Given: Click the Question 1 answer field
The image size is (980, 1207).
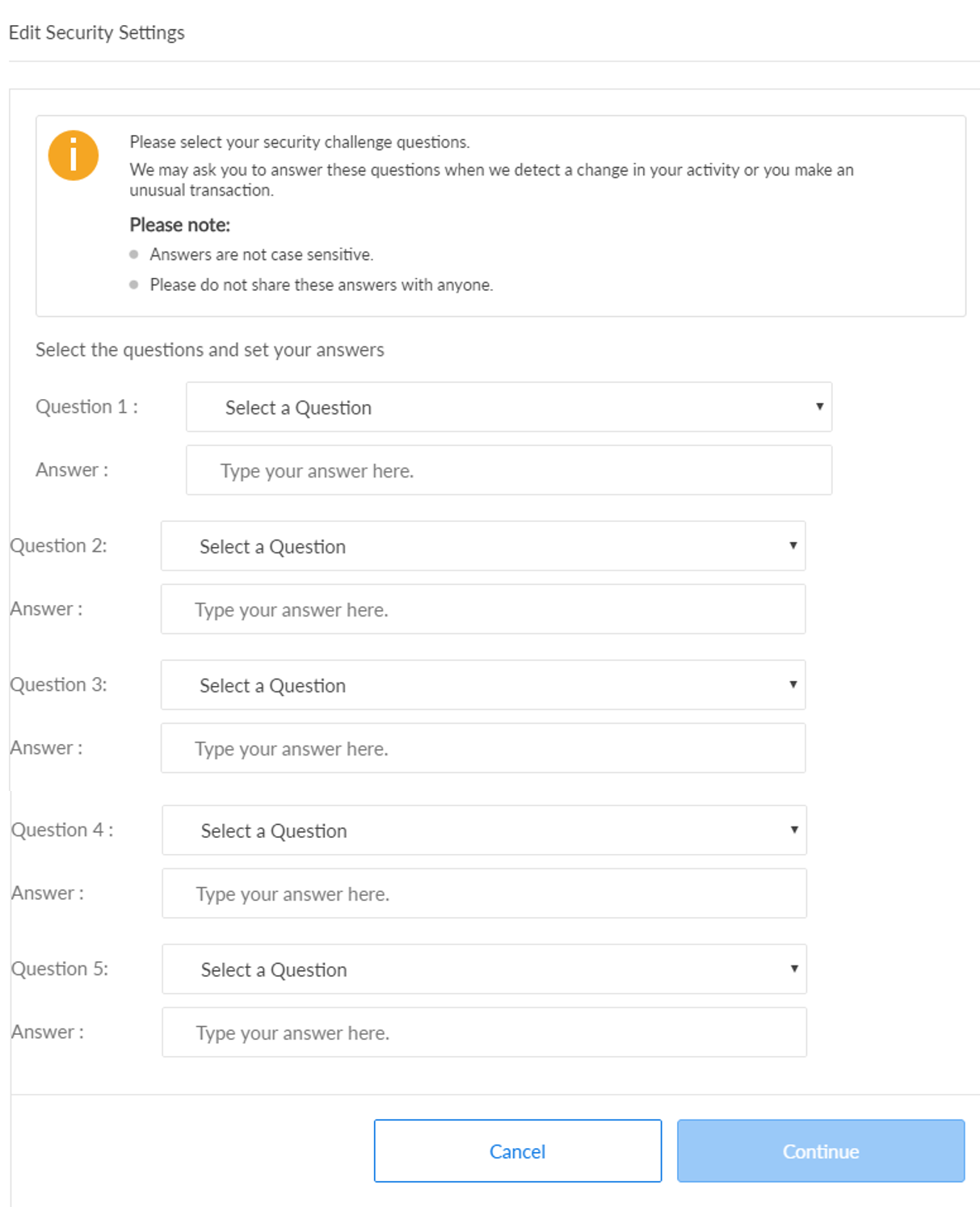Looking at the screenshot, I should click(x=508, y=470).
